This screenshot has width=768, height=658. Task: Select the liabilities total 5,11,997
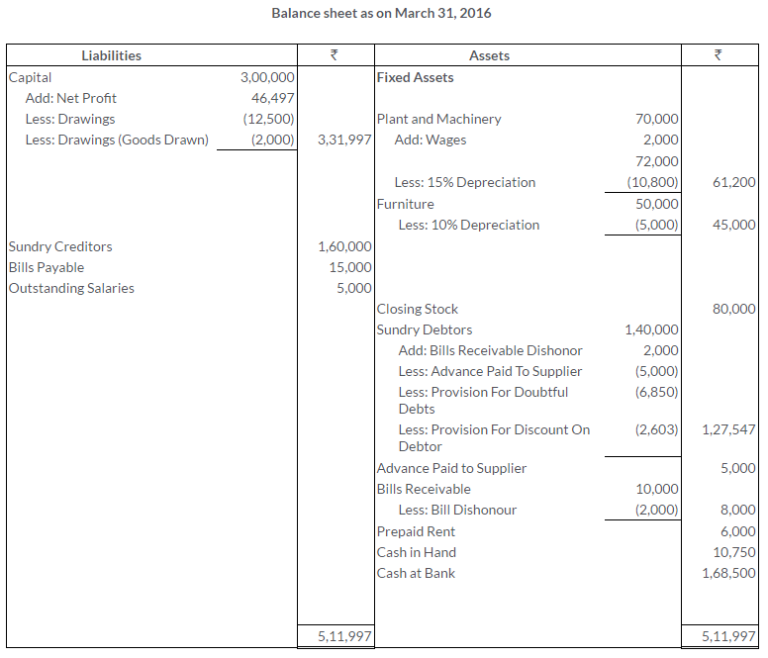coord(344,636)
